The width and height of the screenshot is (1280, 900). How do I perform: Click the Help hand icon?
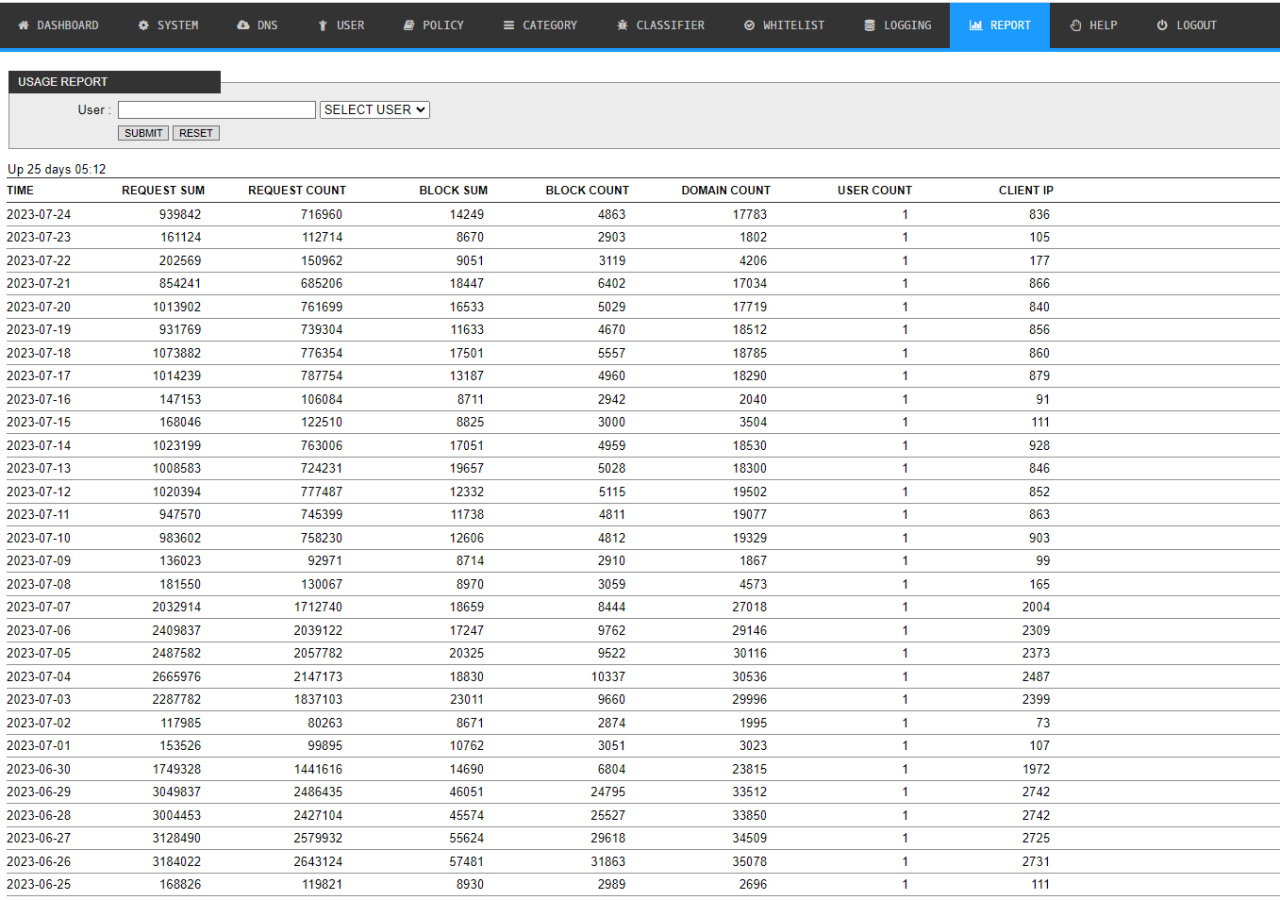click(x=1076, y=25)
